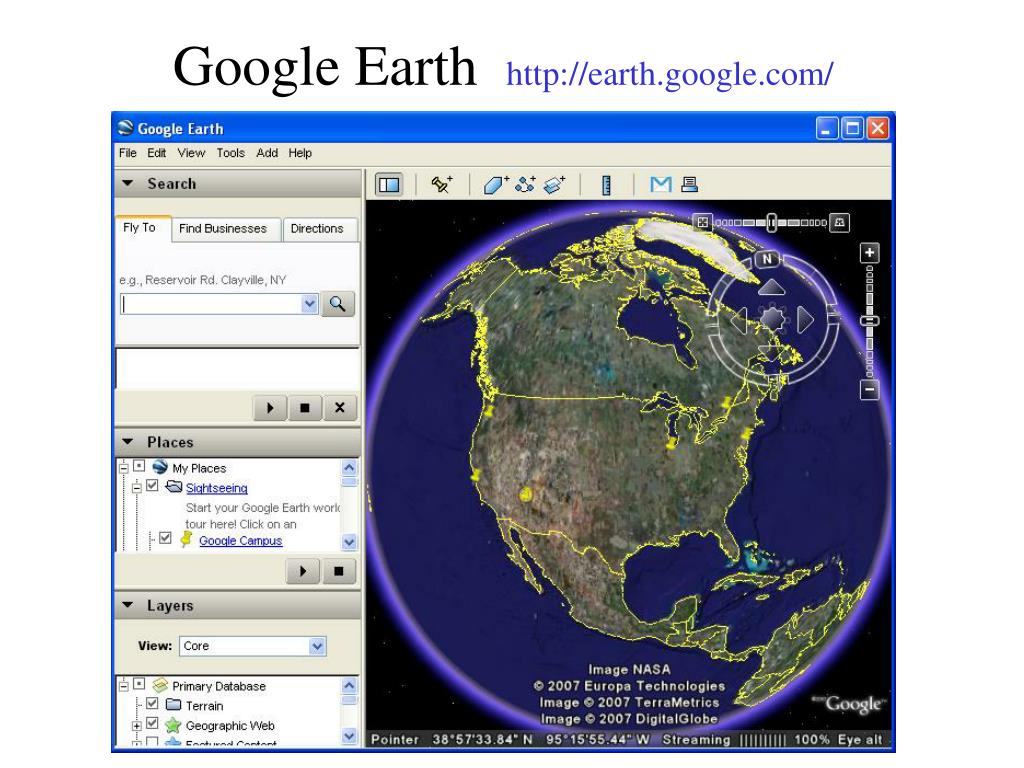This screenshot has height=768, width=1024.
Task: Collapse the My Places tree node
Action: click(x=123, y=468)
